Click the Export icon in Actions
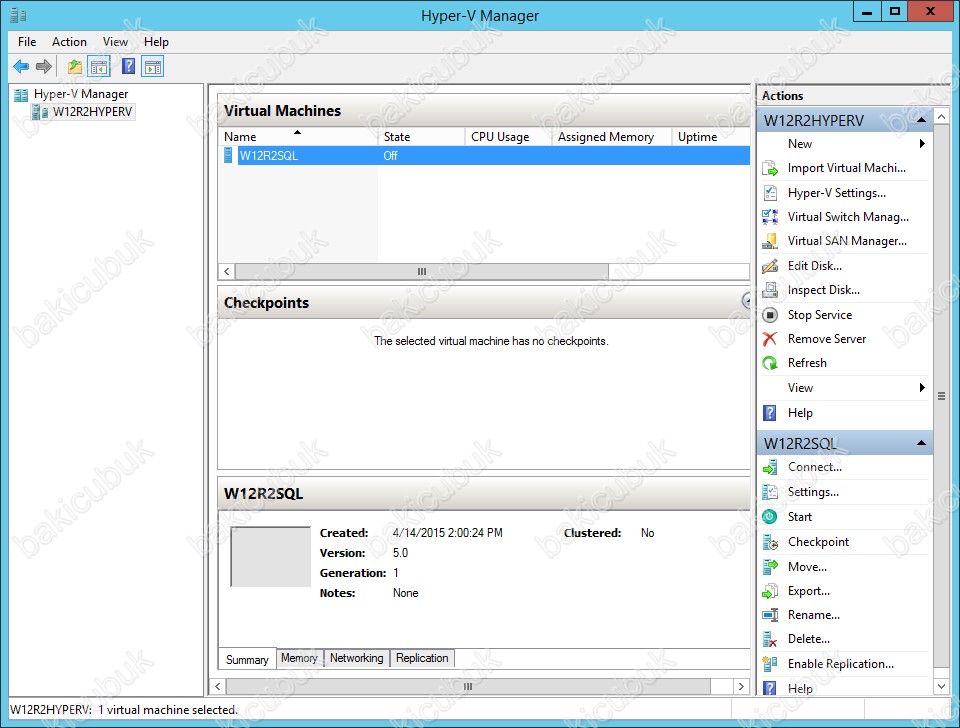Viewport: 960px width, 728px height. tap(770, 591)
